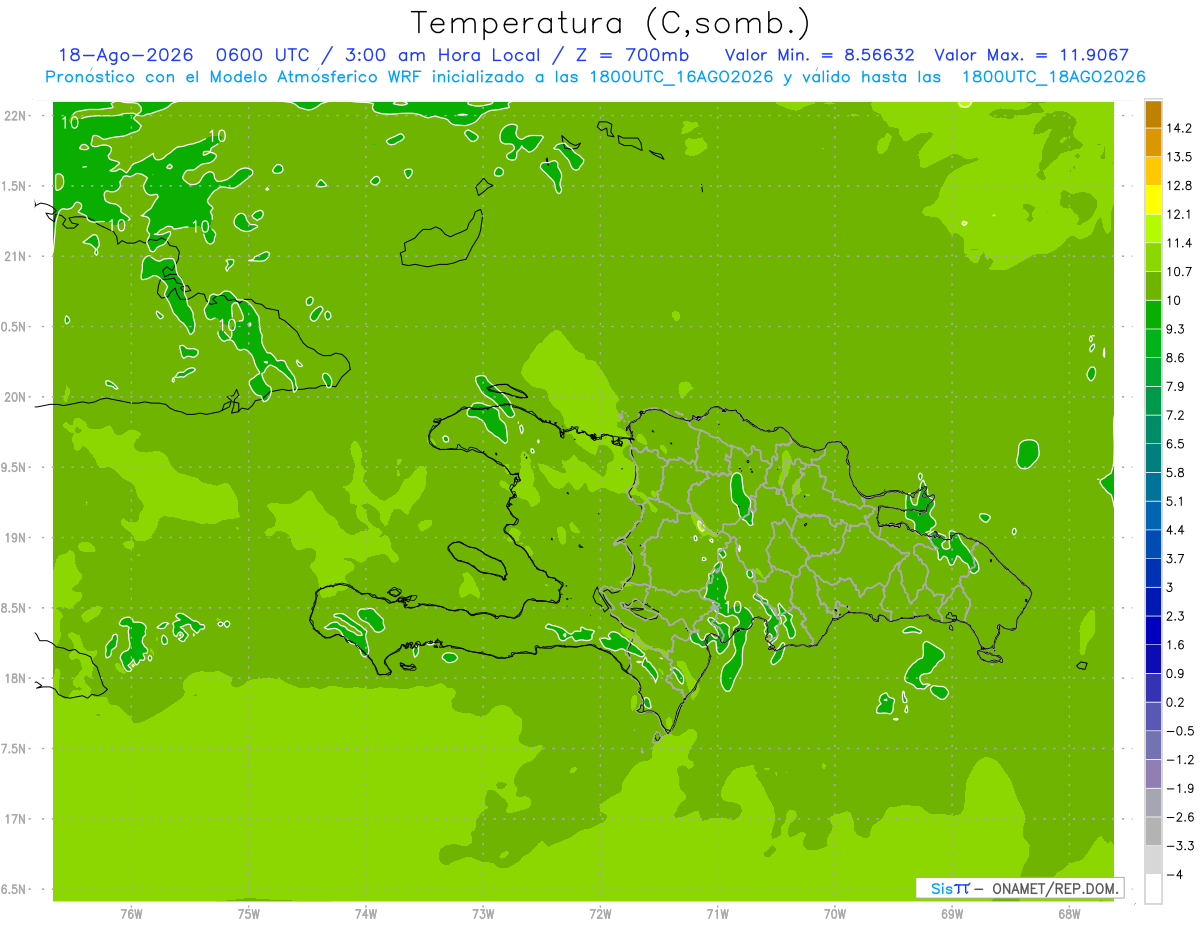Click legend value "8.6"
The image size is (1200, 927).
tap(1176, 358)
